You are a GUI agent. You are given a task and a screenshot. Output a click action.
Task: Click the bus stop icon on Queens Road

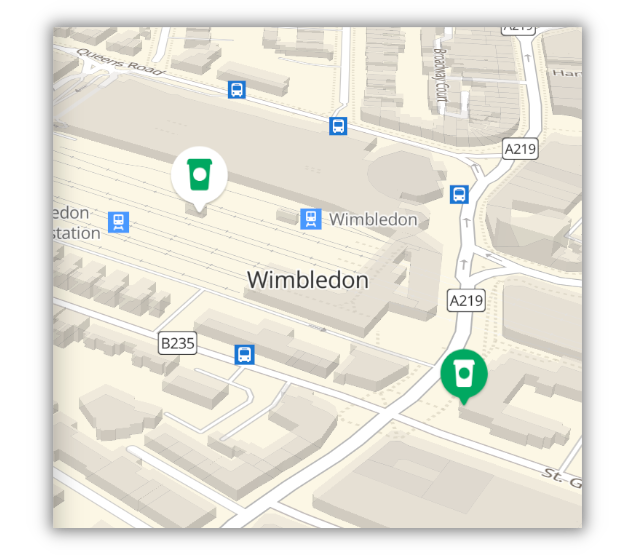coord(237,90)
